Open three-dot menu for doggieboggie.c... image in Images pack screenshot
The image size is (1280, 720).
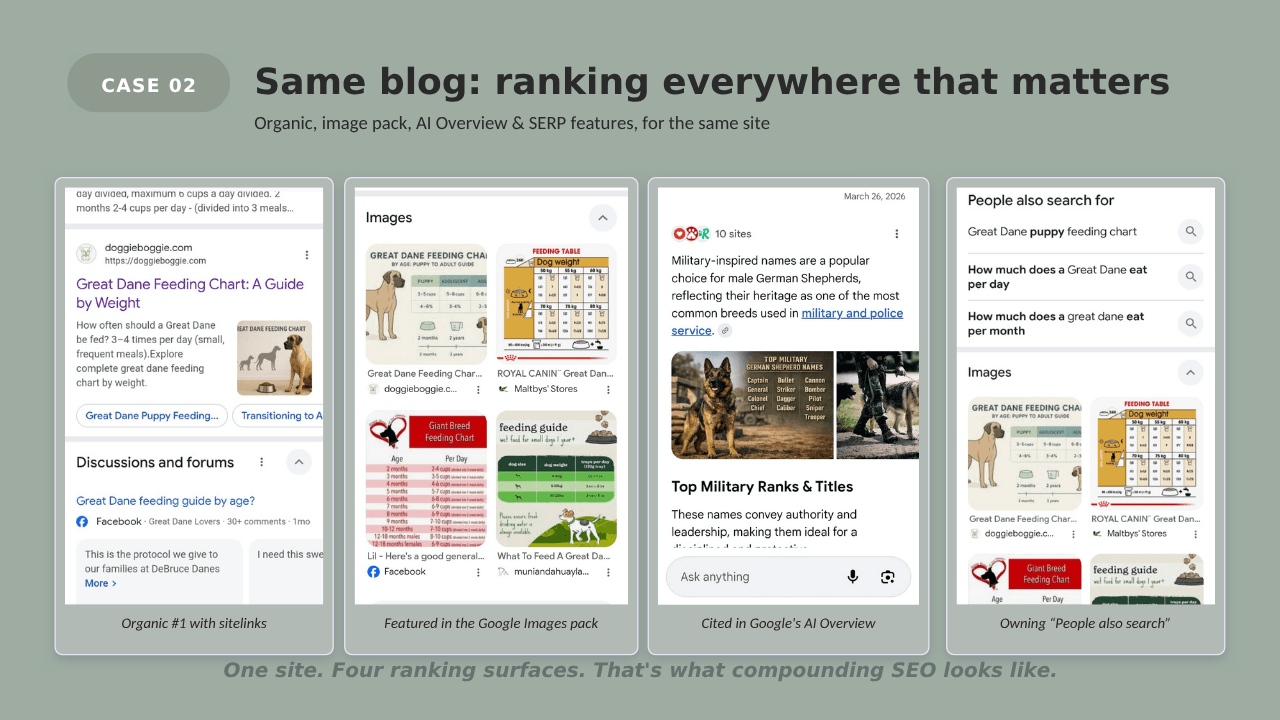point(478,389)
